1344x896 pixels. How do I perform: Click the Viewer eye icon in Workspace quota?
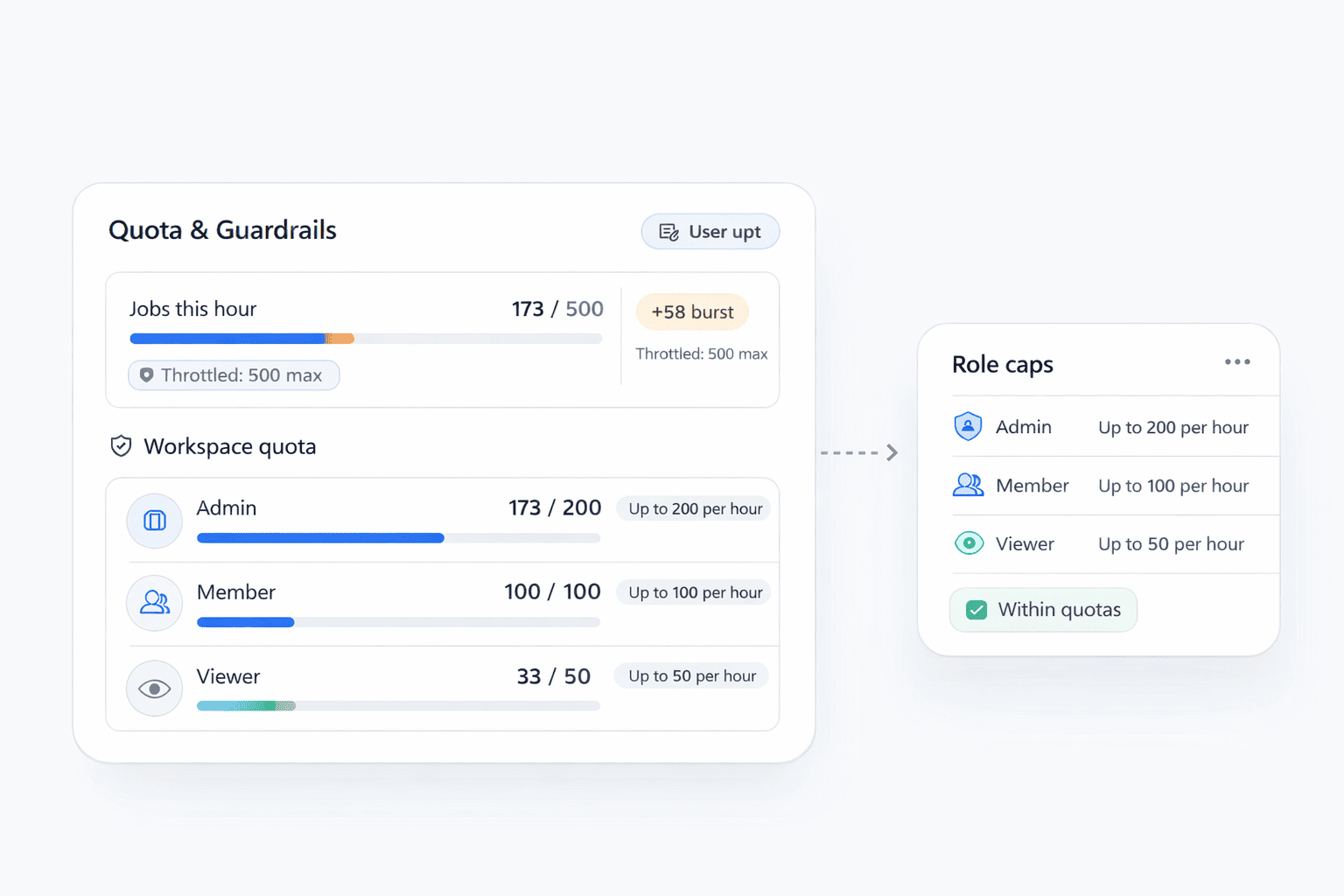(155, 689)
